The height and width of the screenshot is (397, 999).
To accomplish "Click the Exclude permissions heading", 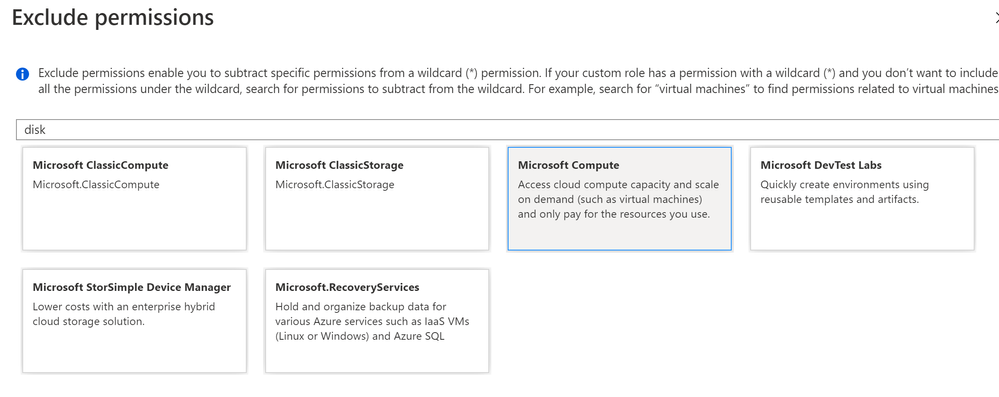I will 113,18.
